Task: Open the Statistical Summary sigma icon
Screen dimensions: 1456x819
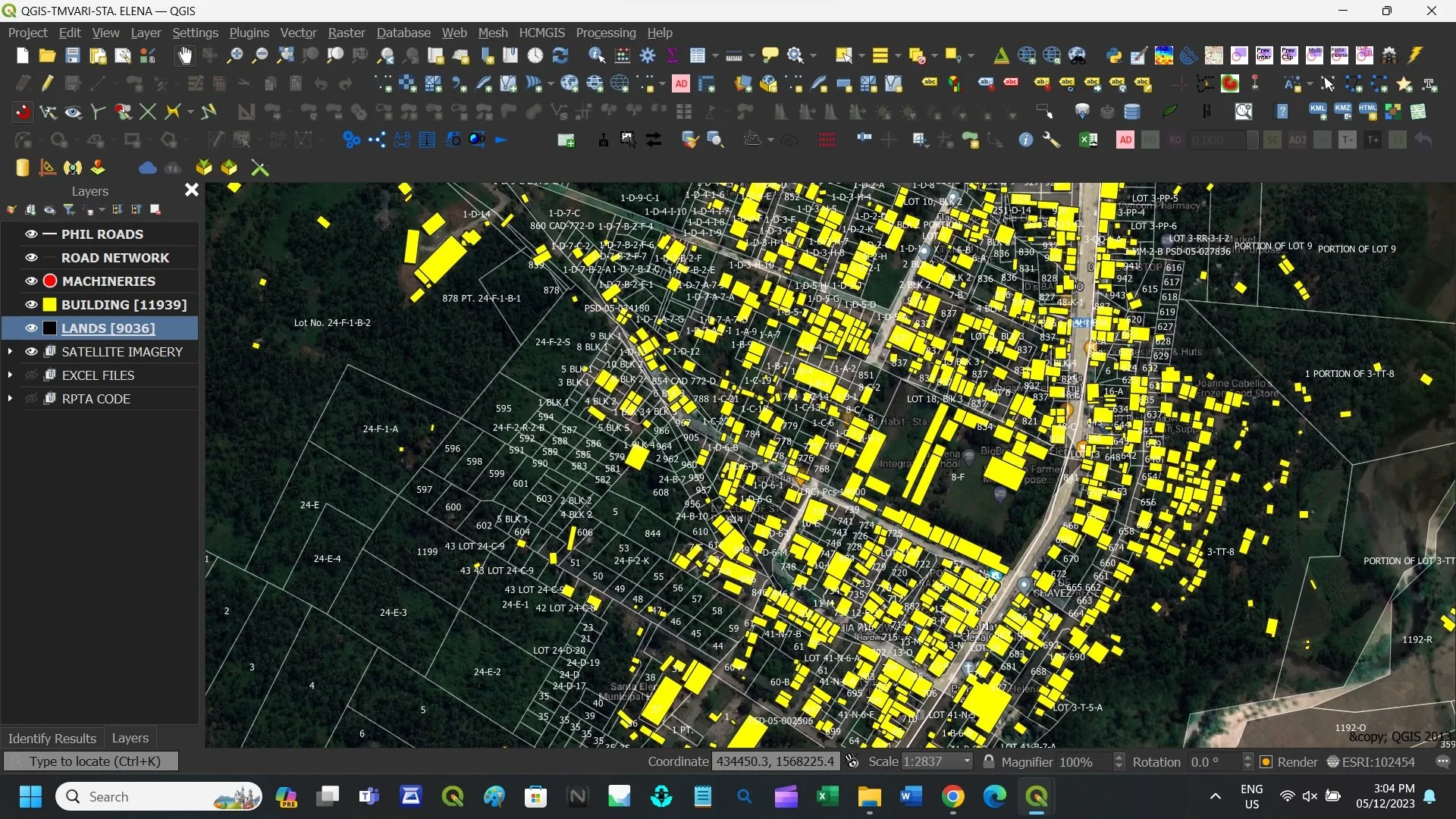Action: (x=672, y=55)
